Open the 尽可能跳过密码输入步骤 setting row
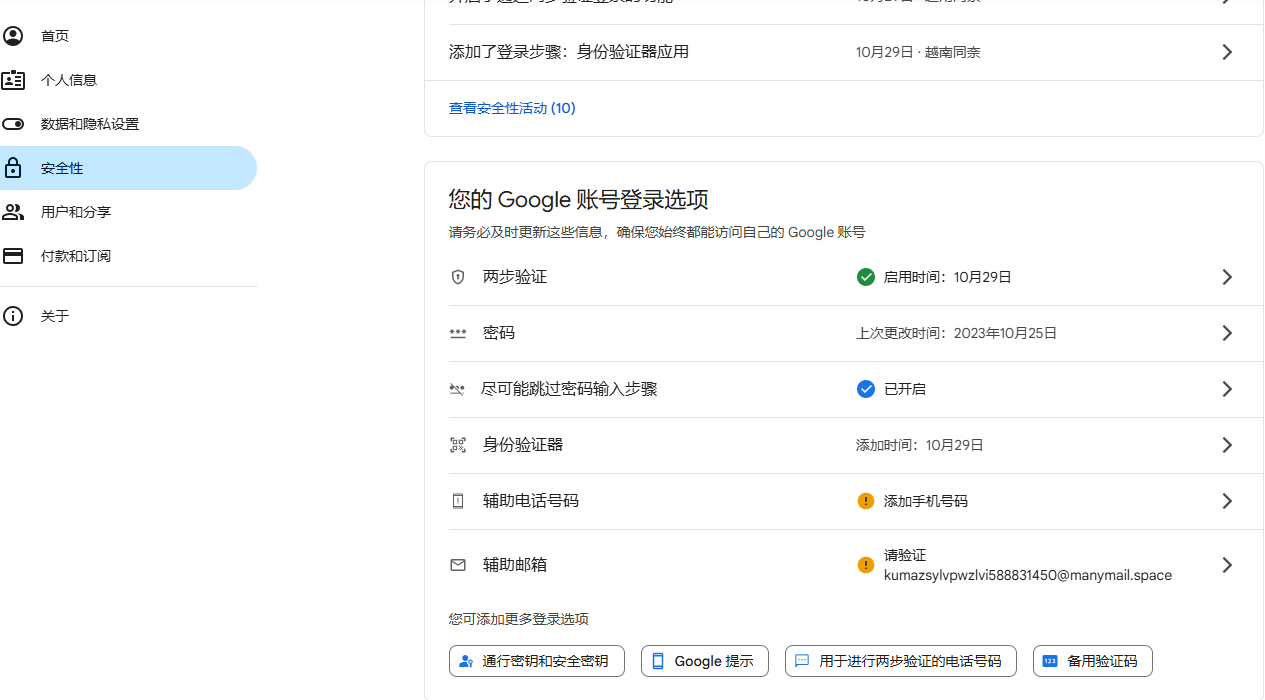1265x700 pixels. coord(569,389)
